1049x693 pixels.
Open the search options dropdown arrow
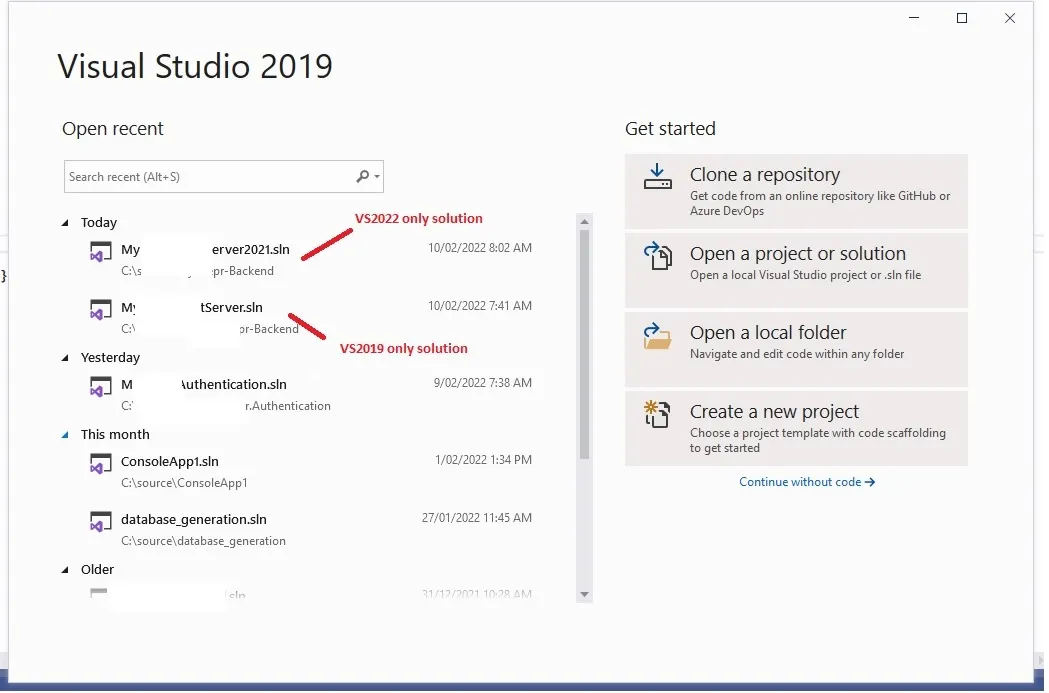click(377, 177)
